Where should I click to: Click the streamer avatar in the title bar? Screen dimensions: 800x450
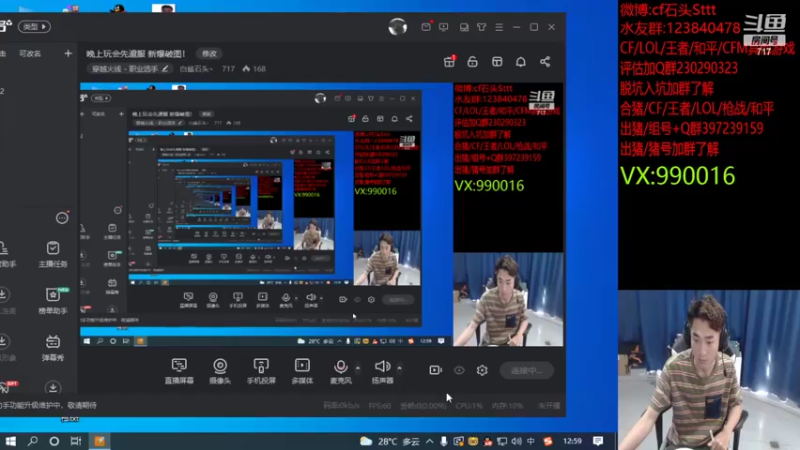pos(397,27)
